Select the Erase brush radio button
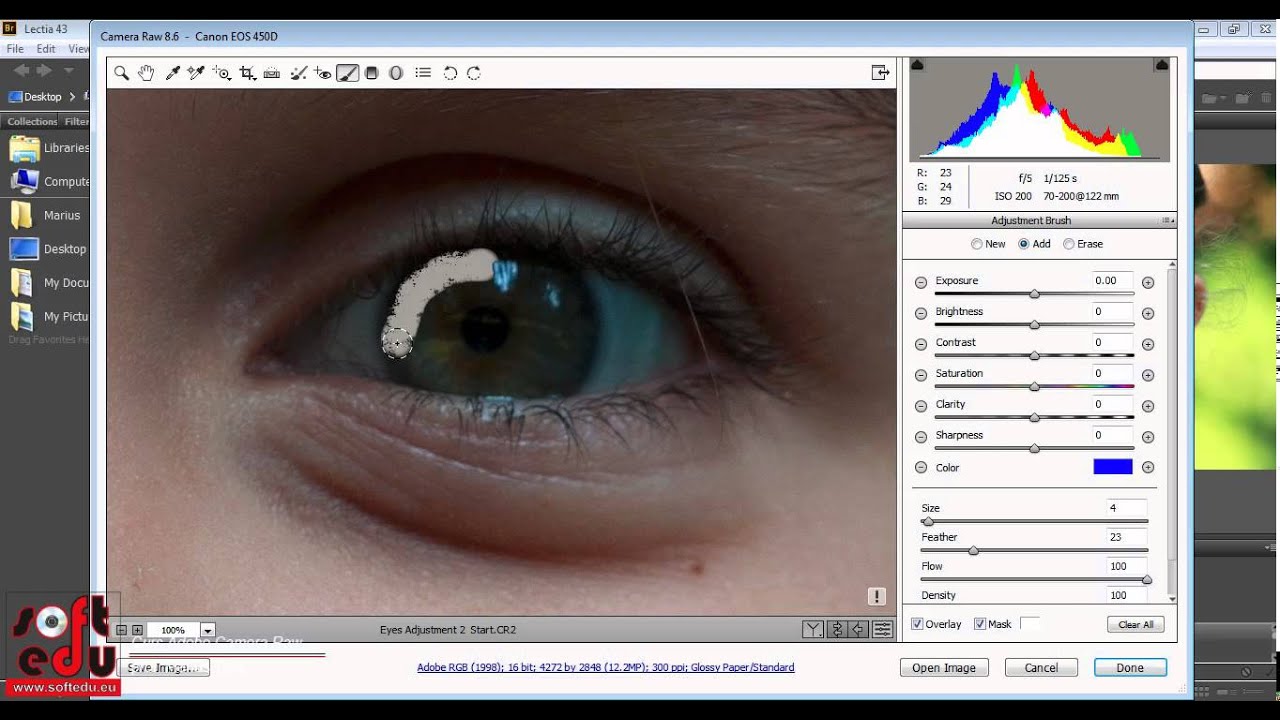Image resolution: width=1280 pixels, height=720 pixels. coord(1069,244)
